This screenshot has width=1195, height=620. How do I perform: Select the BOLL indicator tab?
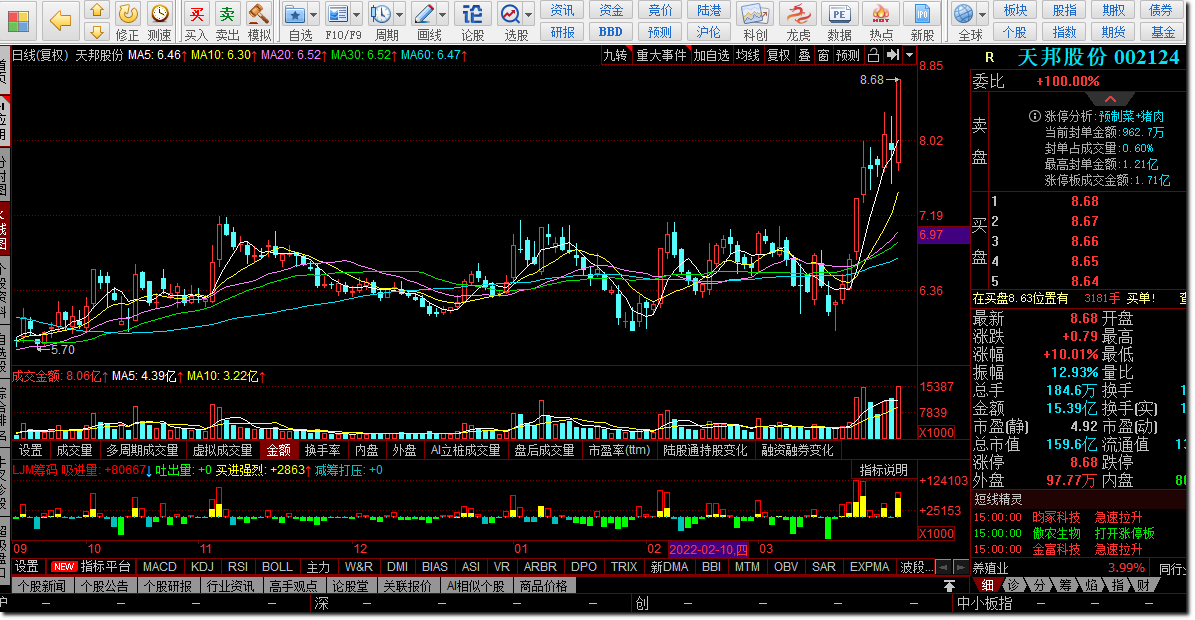click(x=277, y=567)
